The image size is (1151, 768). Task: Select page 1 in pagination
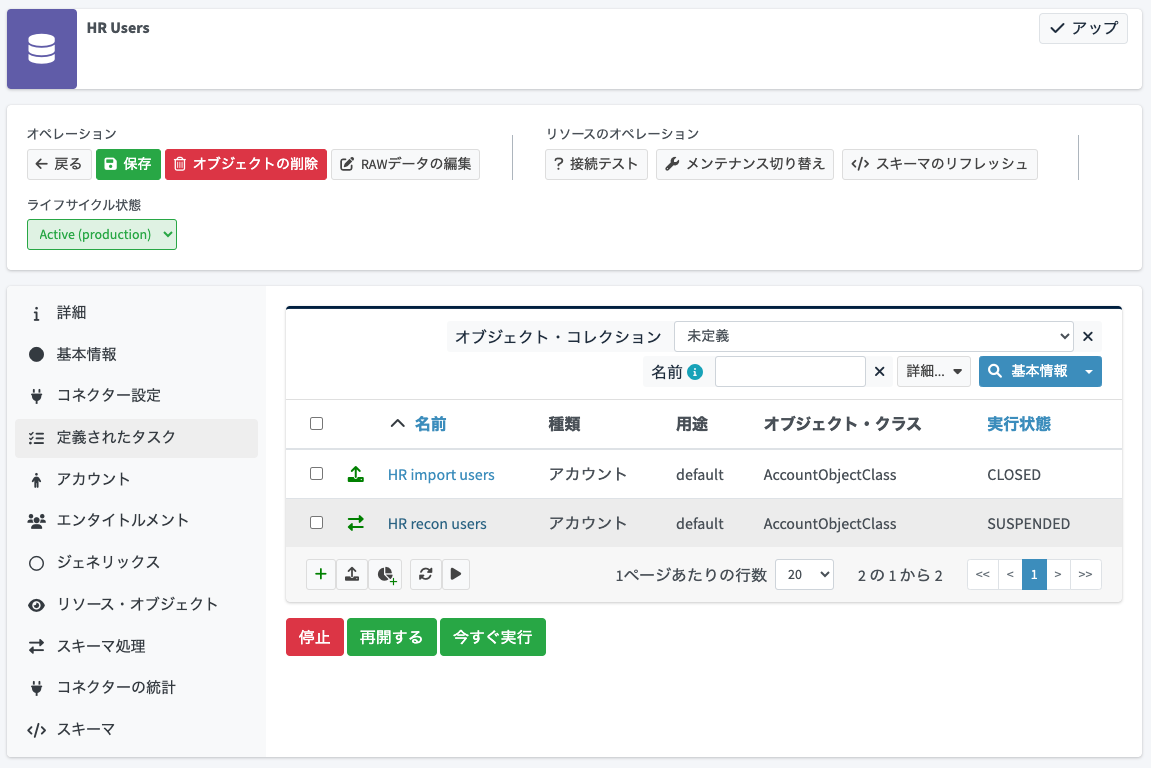(1034, 574)
